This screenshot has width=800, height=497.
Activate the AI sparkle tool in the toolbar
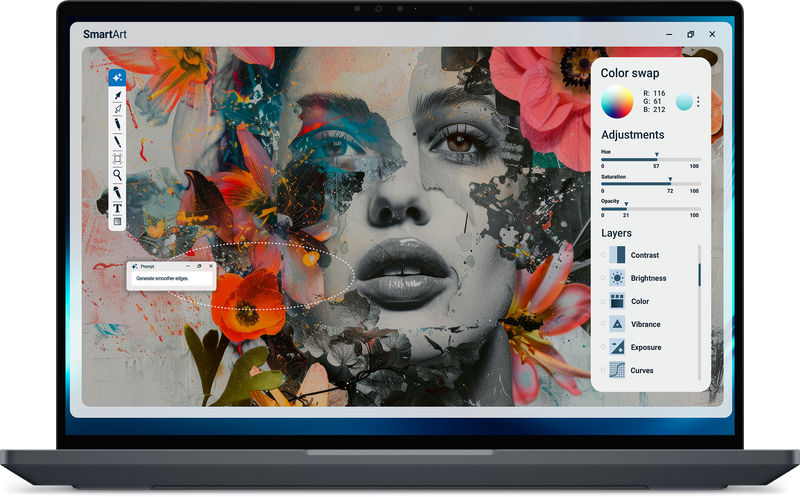point(117,78)
